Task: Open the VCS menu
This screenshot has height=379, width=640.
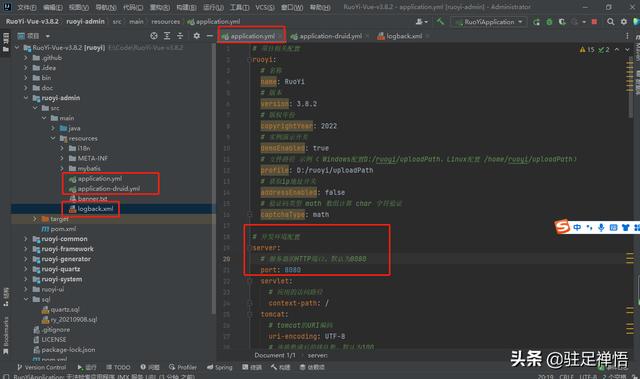Action: (x=265, y=7)
